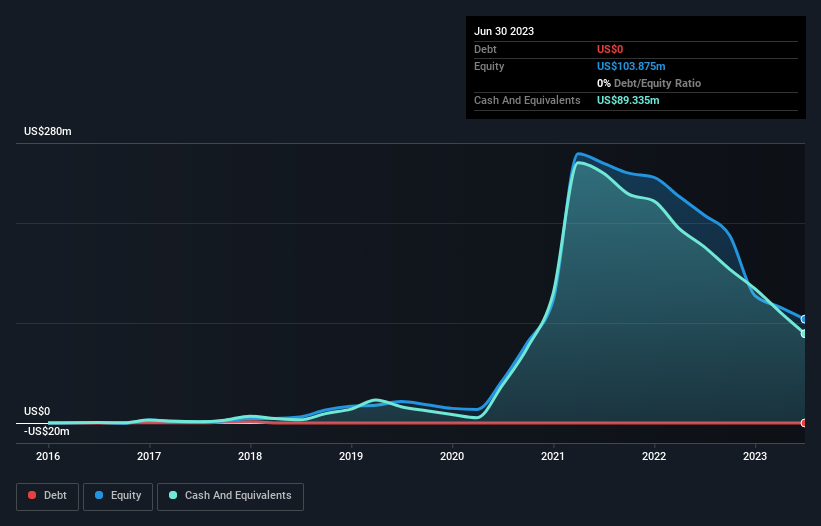Click the red US$0 debt value
821x526 pixels.
[610, 49]
